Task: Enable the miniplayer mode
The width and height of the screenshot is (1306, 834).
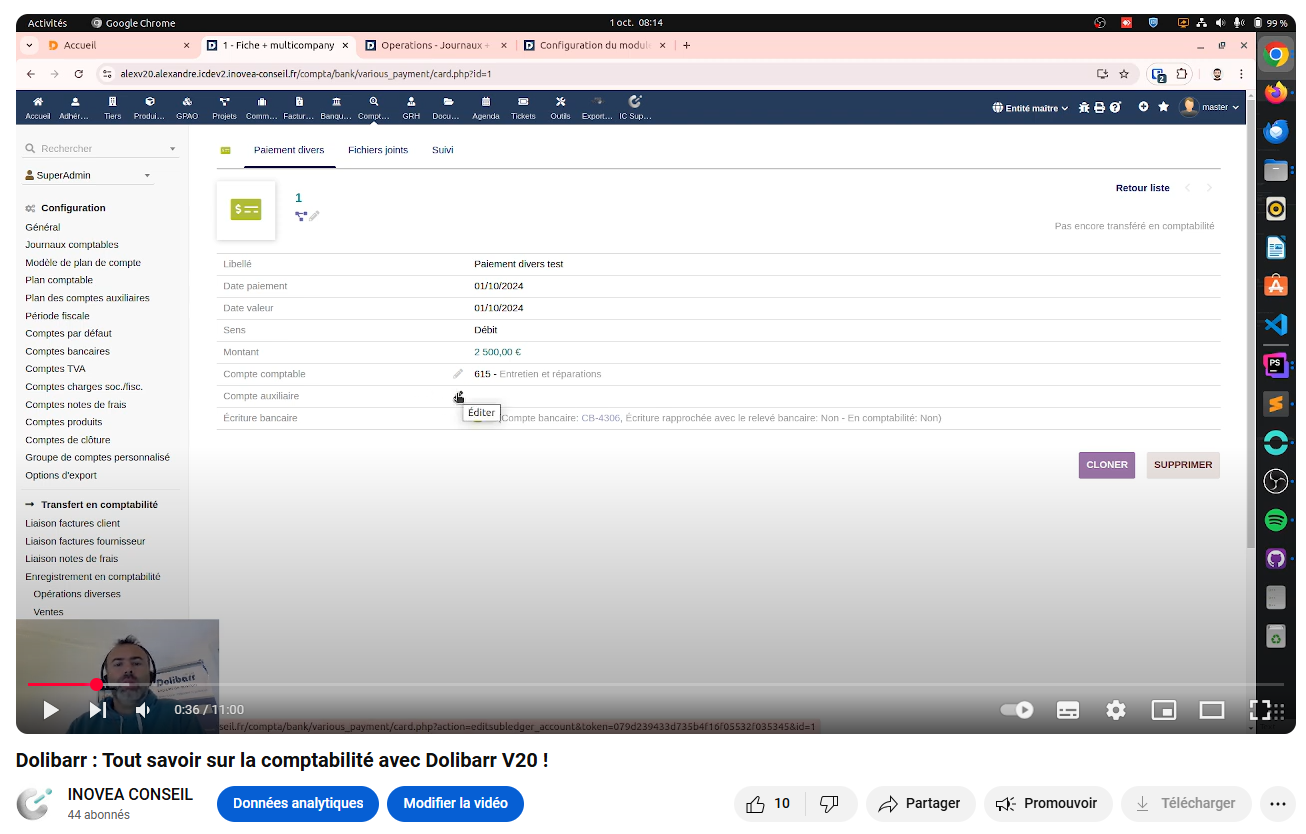Action: pos(1164,710)
